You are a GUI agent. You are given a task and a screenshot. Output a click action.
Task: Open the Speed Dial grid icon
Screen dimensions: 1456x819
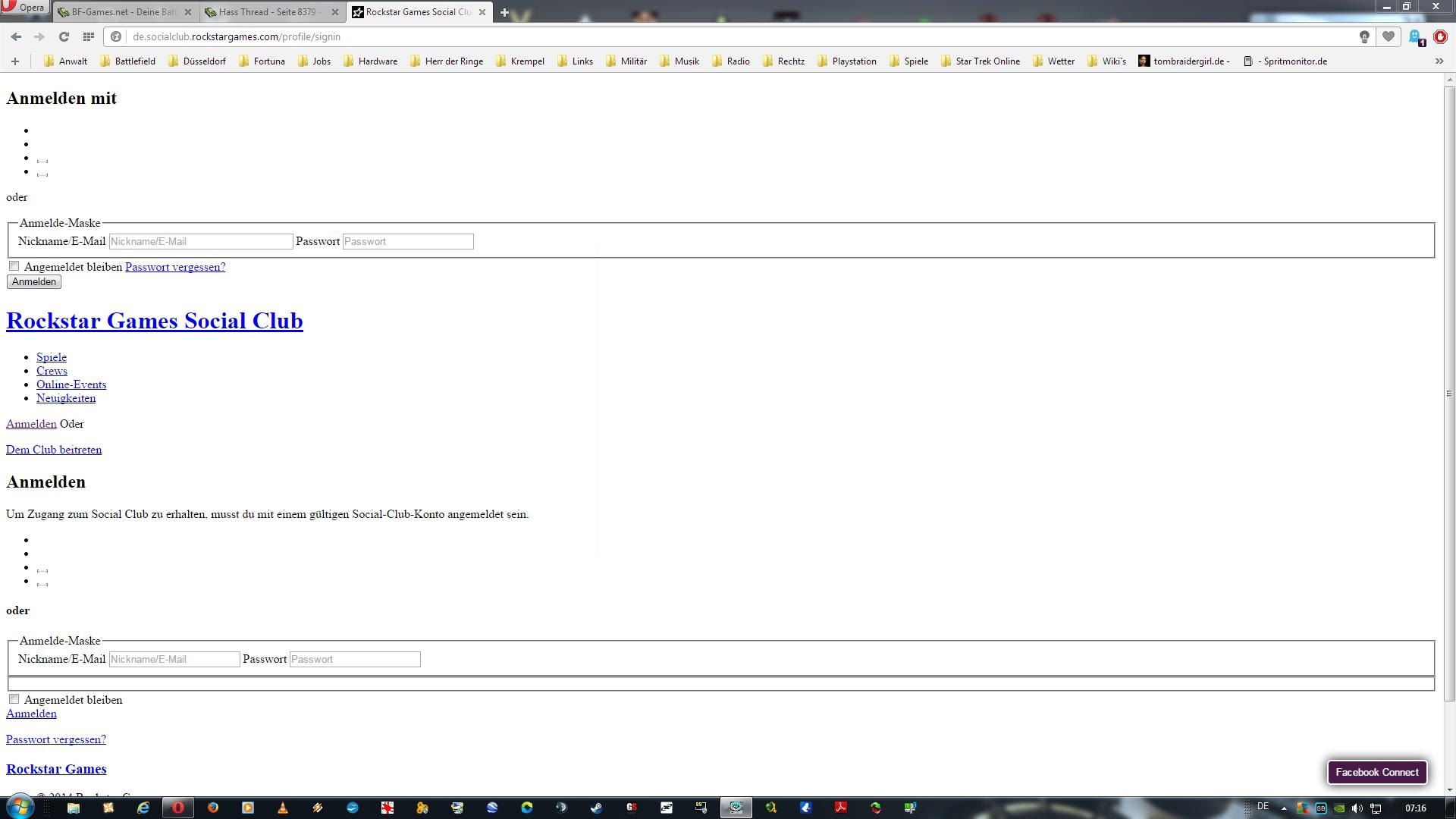click(89, 36)
